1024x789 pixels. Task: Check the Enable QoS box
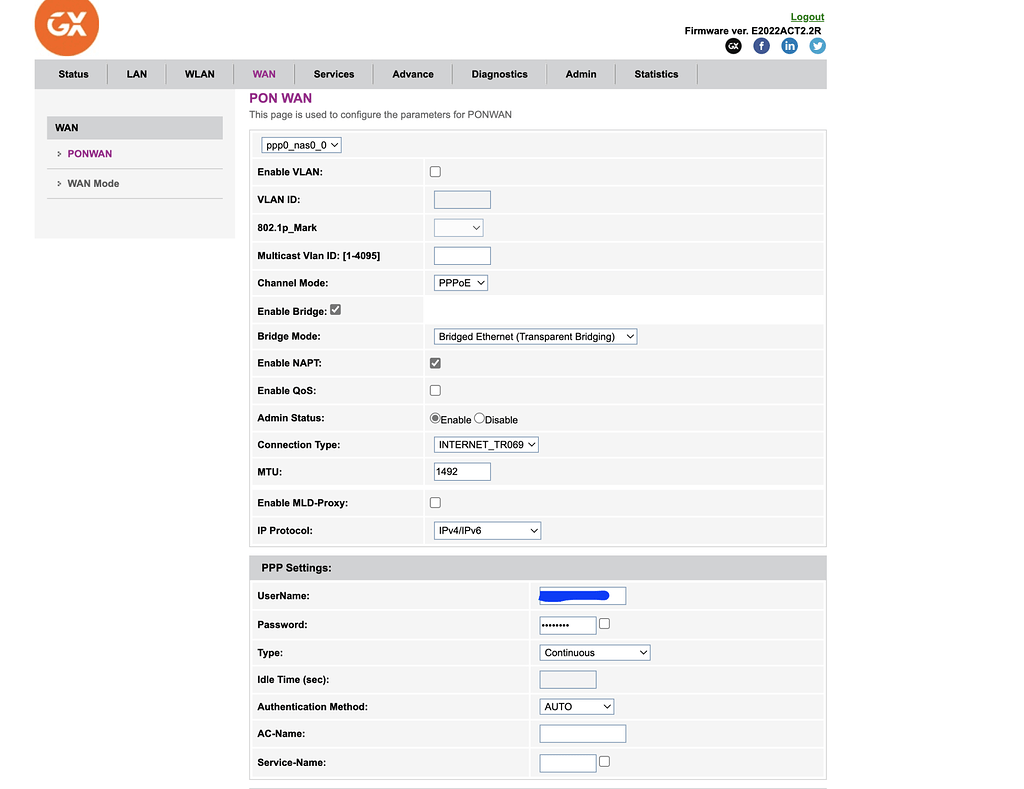435,390
